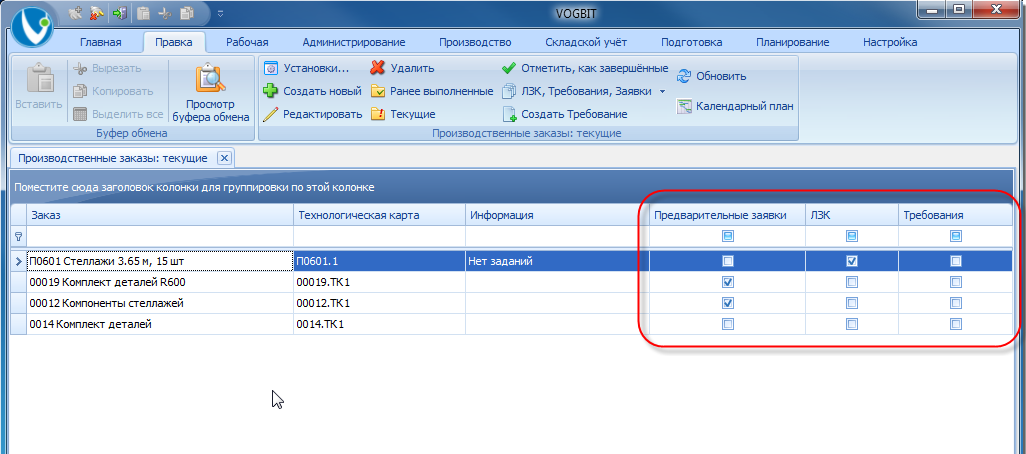Uncheck Предварительные заявки for 00012 Компоненты стеллажей
This screenshot has height=454, width=1026.
[727, 303]
